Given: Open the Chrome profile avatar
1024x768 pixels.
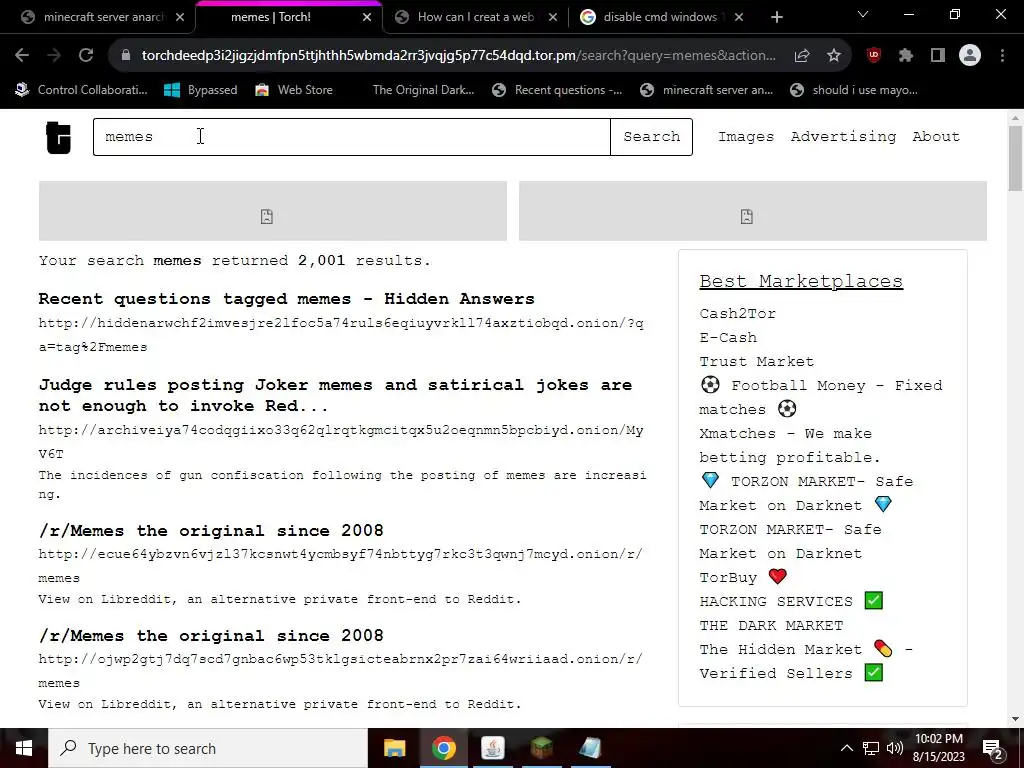Looking at the screenshot, I should 970,56.
